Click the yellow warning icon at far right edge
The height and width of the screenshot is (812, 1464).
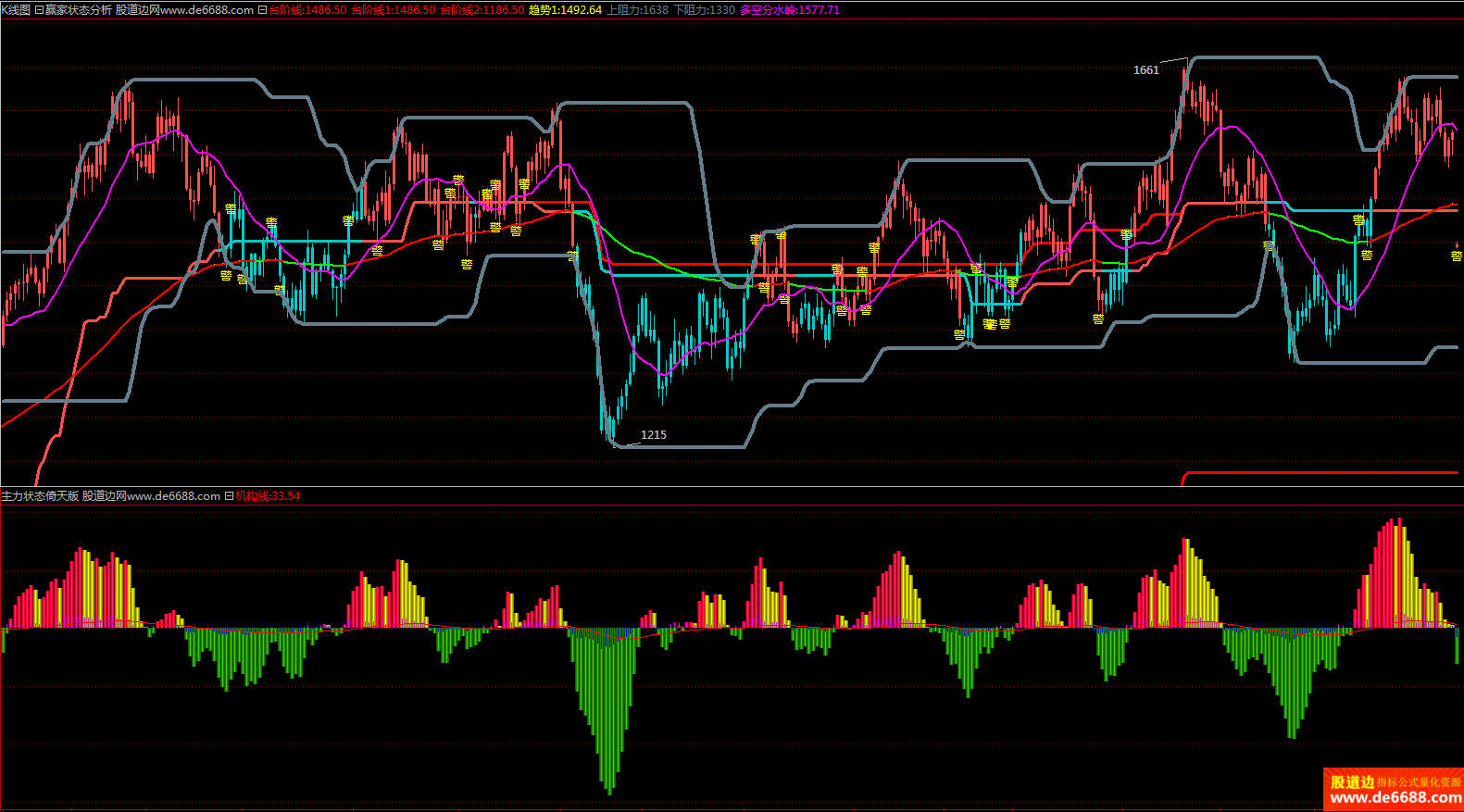(x=1456, y=256)
